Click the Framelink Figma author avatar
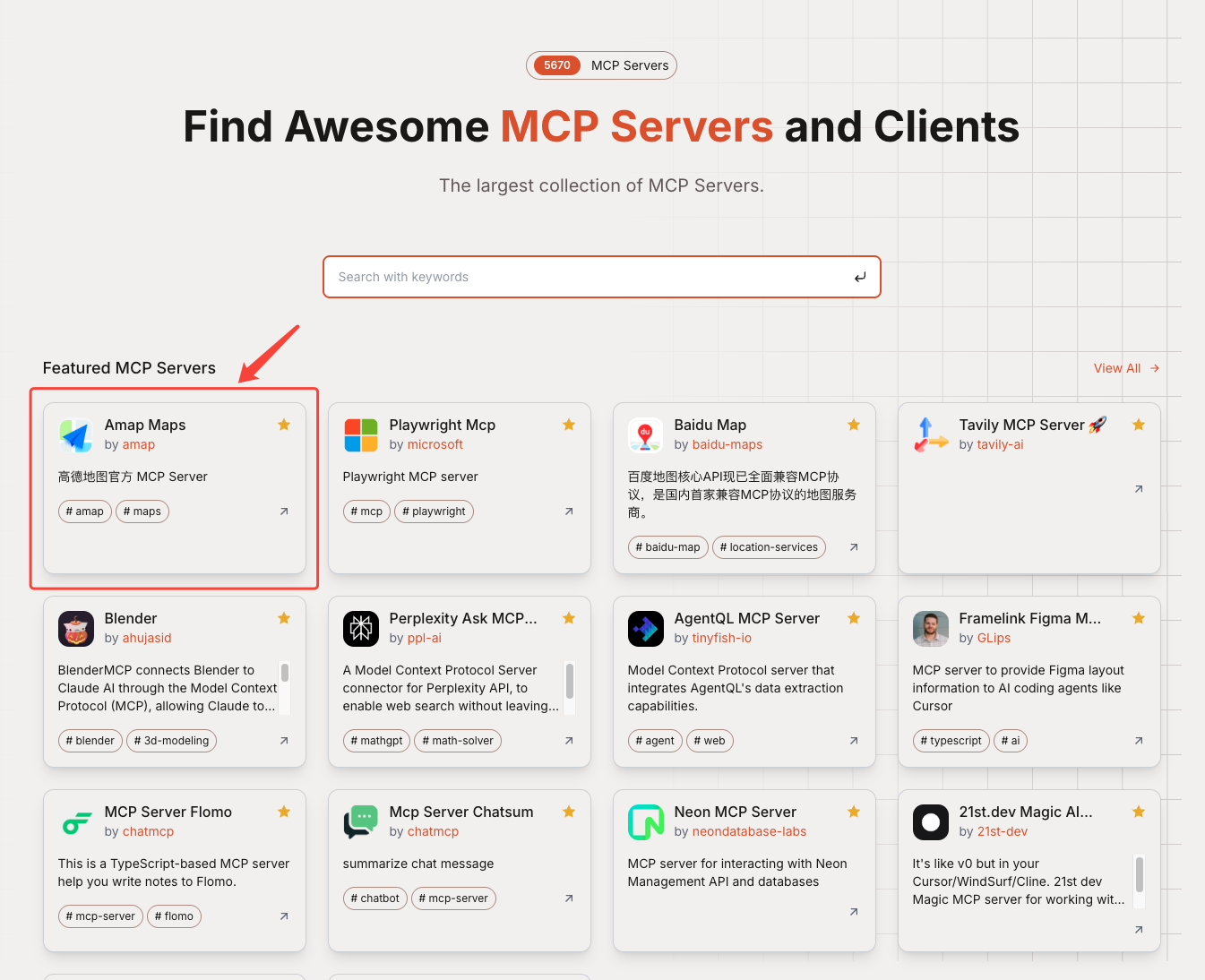 click(931, 629)
